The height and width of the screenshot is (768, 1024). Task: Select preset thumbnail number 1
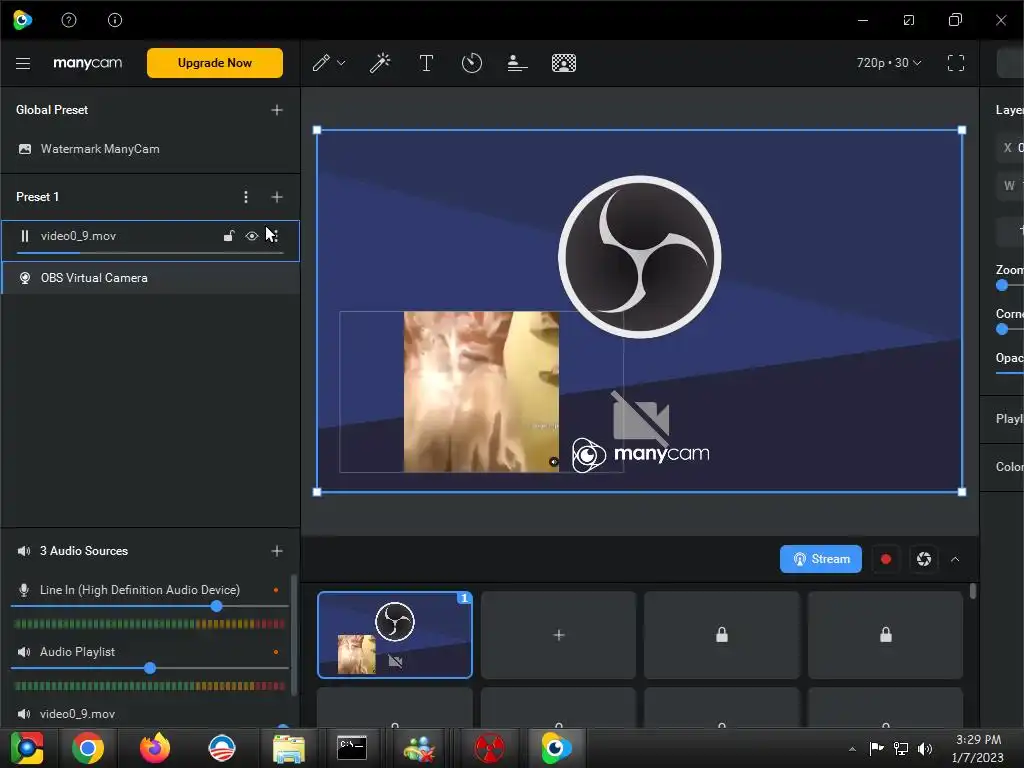click(394, 635)
